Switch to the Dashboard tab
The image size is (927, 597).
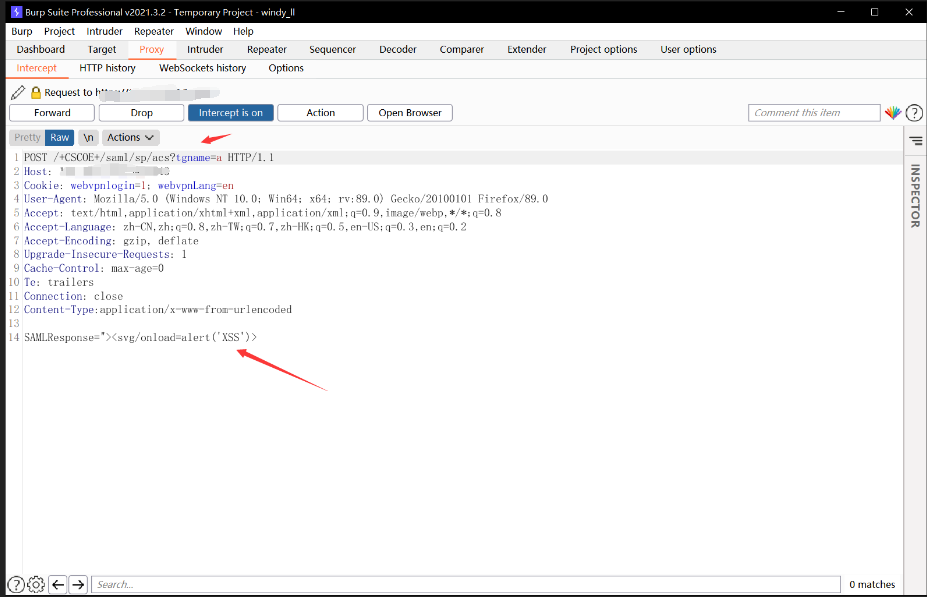coord(41,50)
